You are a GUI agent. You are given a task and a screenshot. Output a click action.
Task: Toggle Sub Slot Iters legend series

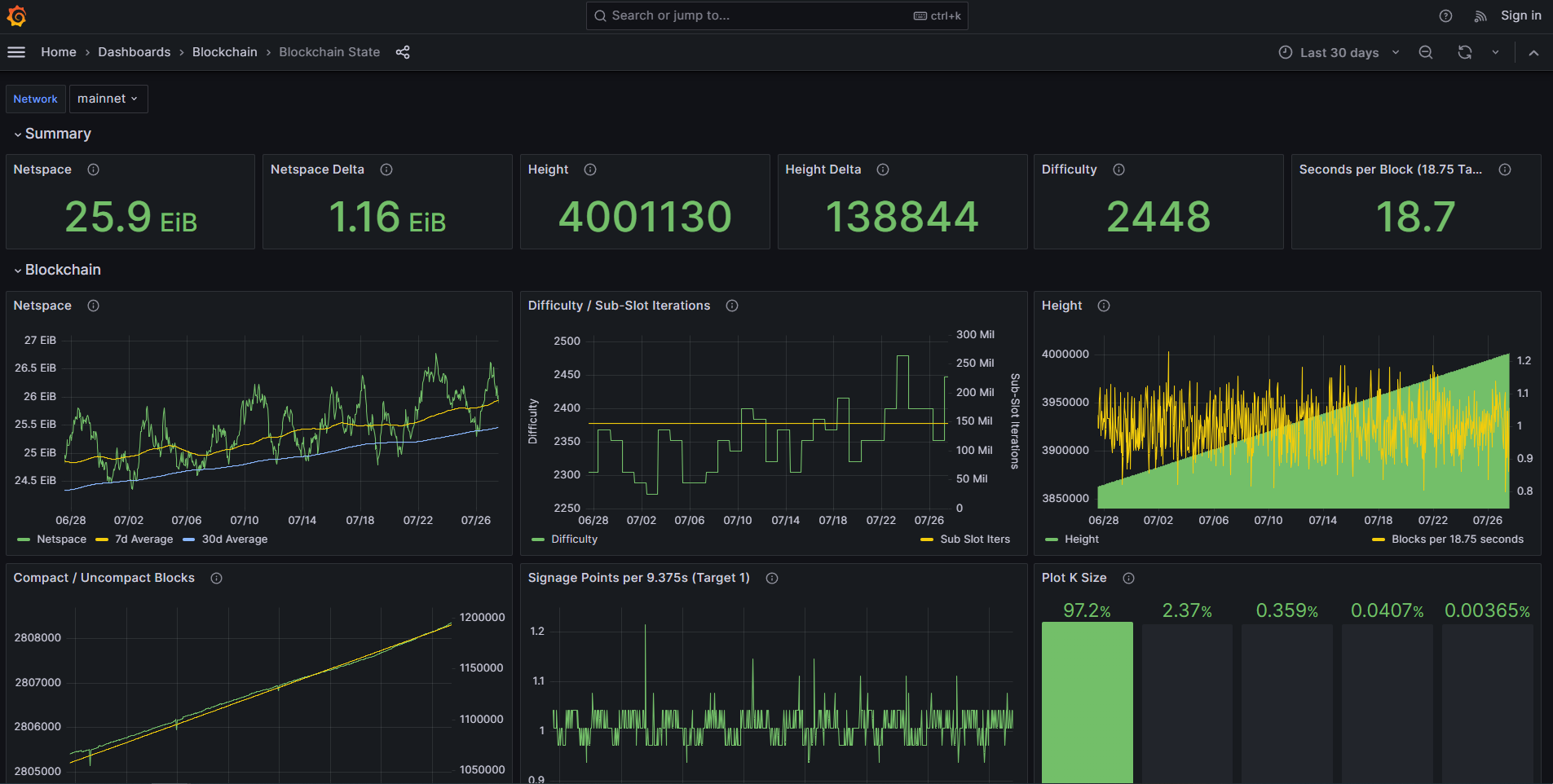(974, 540)
